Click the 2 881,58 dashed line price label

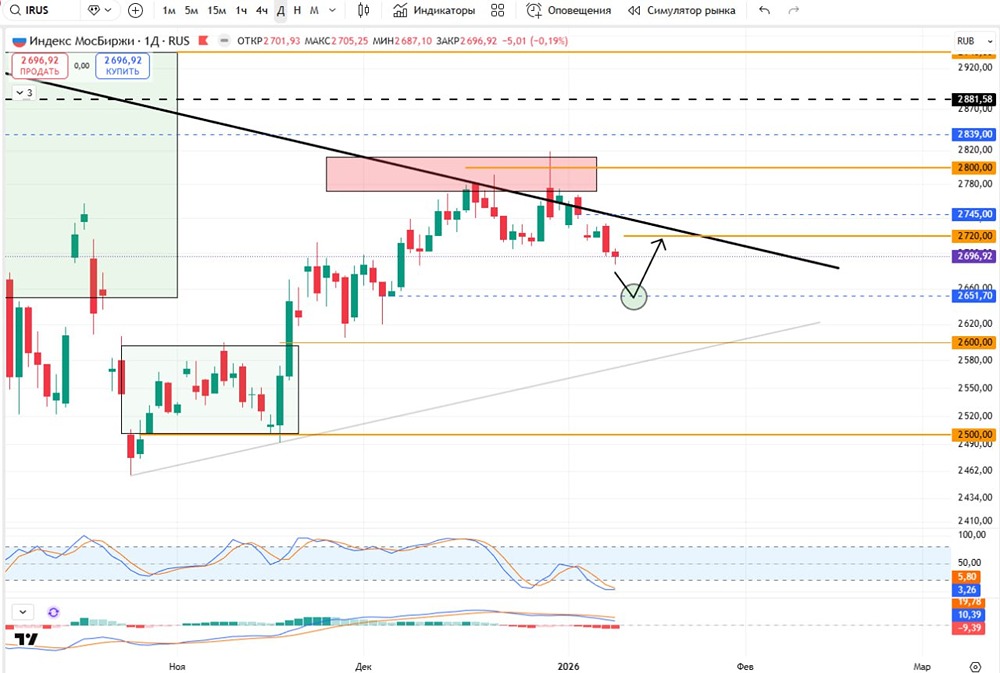974,100
